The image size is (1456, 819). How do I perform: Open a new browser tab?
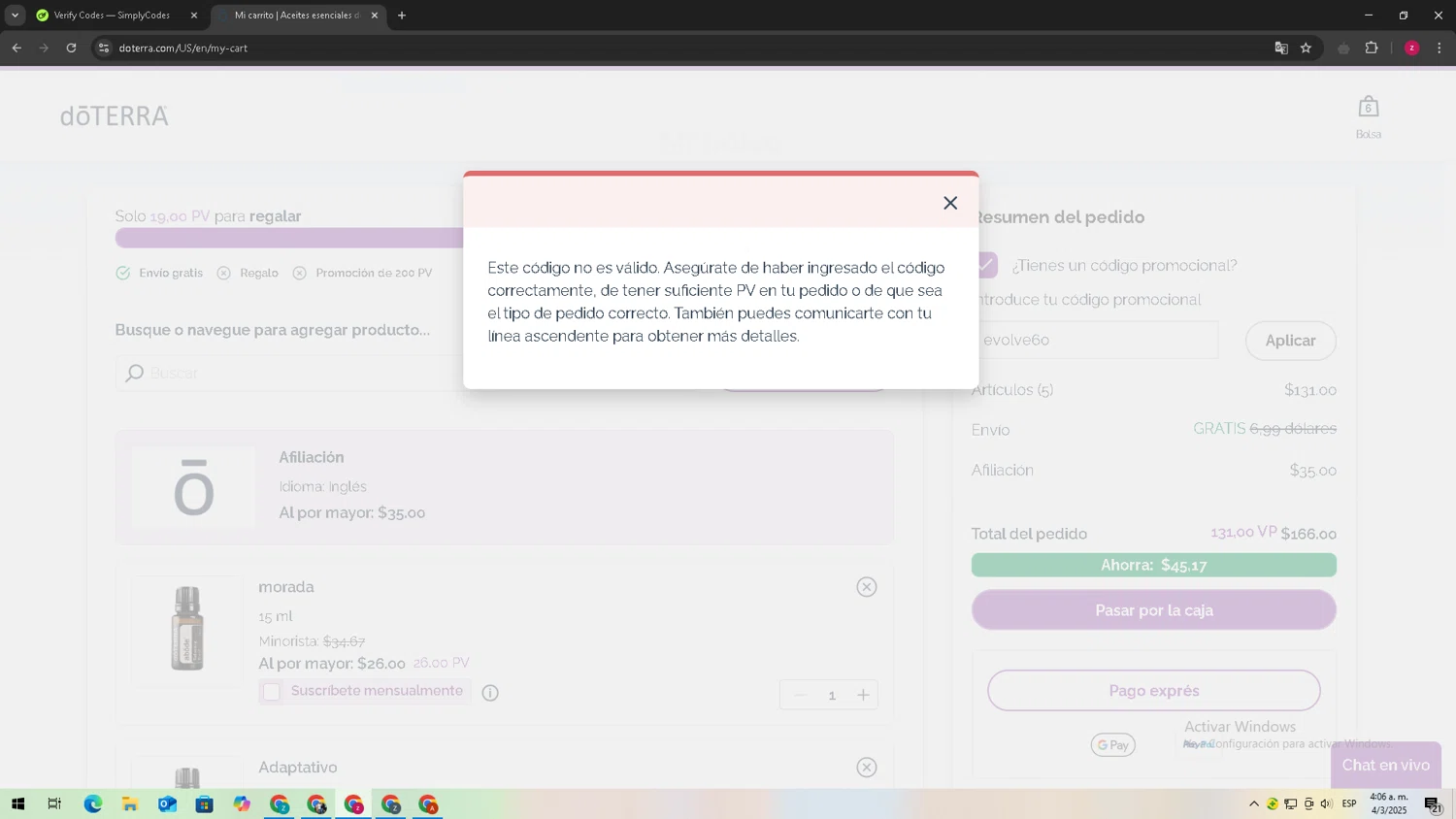402,16
